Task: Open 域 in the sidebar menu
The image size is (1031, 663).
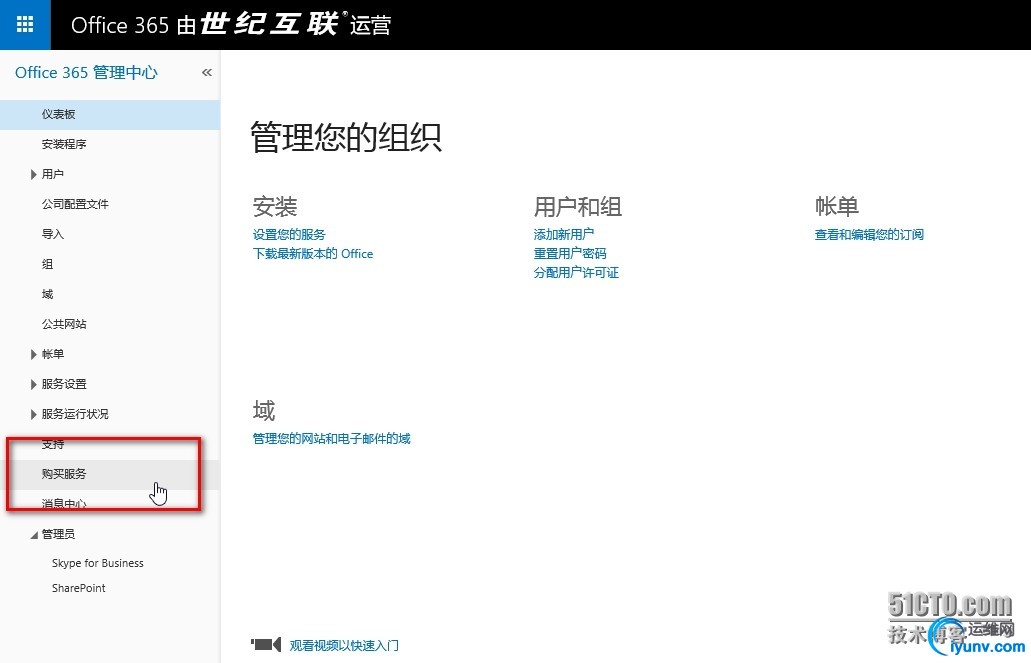Action: (x=47, y=294)
